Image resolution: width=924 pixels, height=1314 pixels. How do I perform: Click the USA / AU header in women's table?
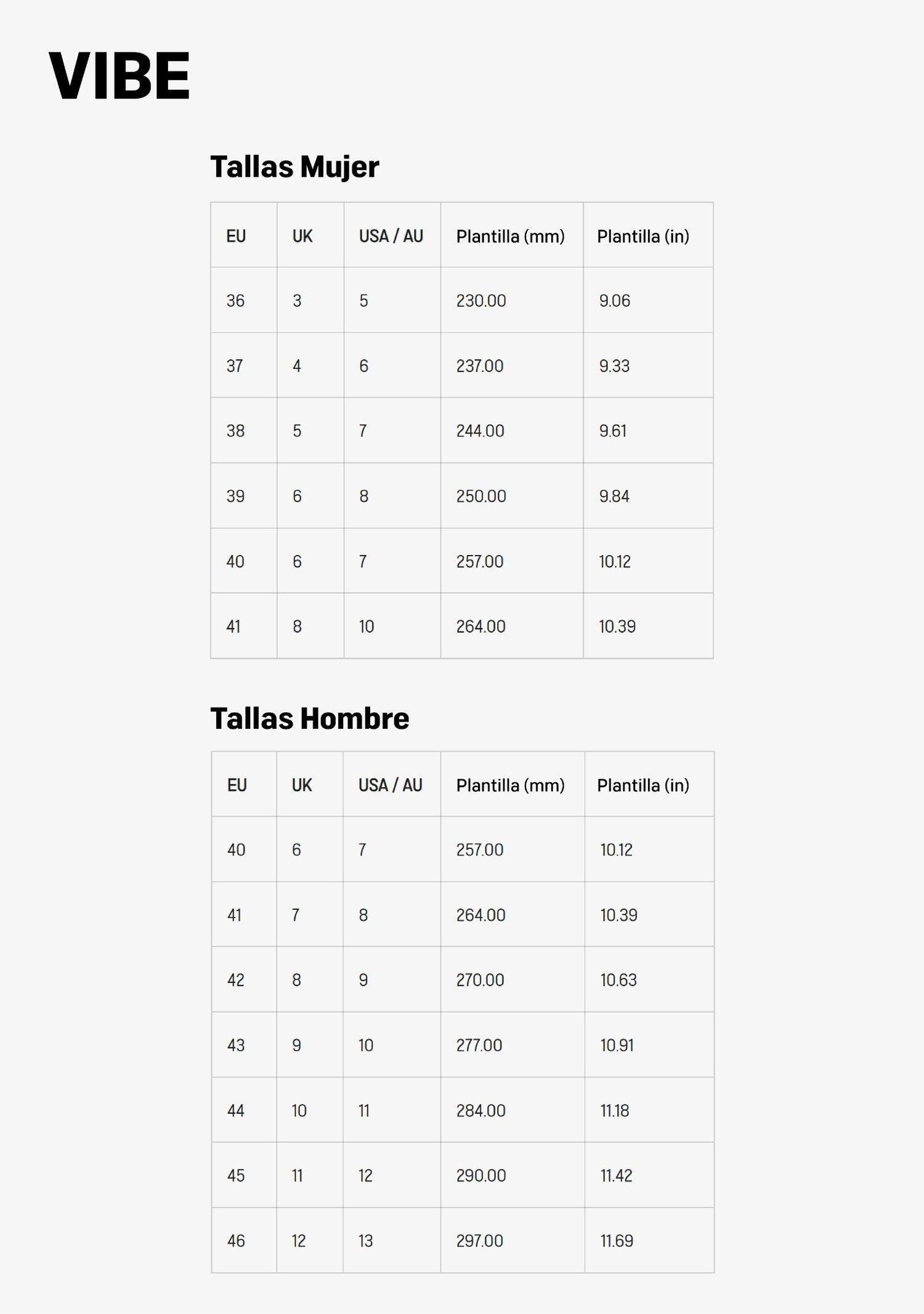(x=391, y=236)
